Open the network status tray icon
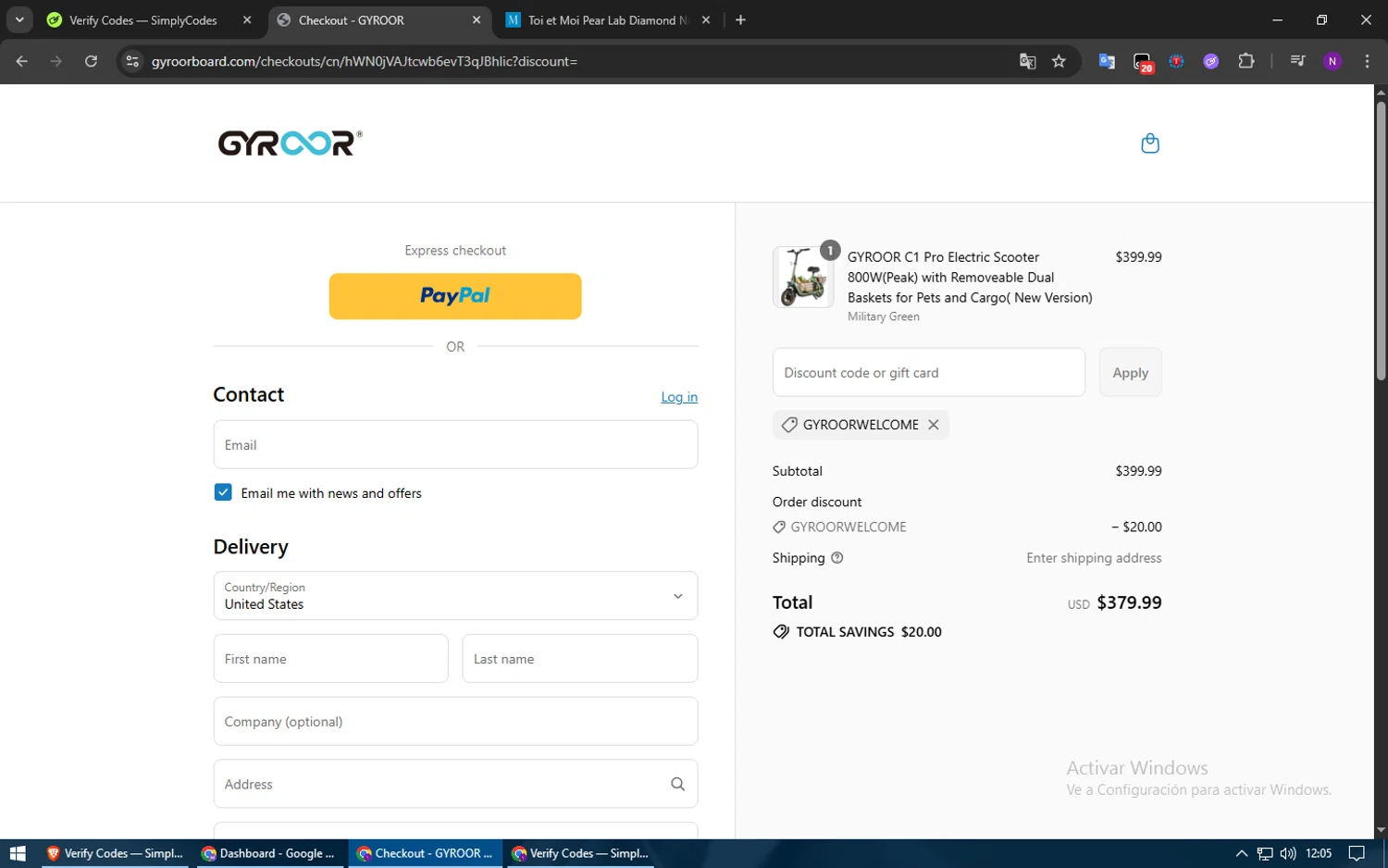1388x868 pixels. pyautogui.click(x=1265, y=853)
